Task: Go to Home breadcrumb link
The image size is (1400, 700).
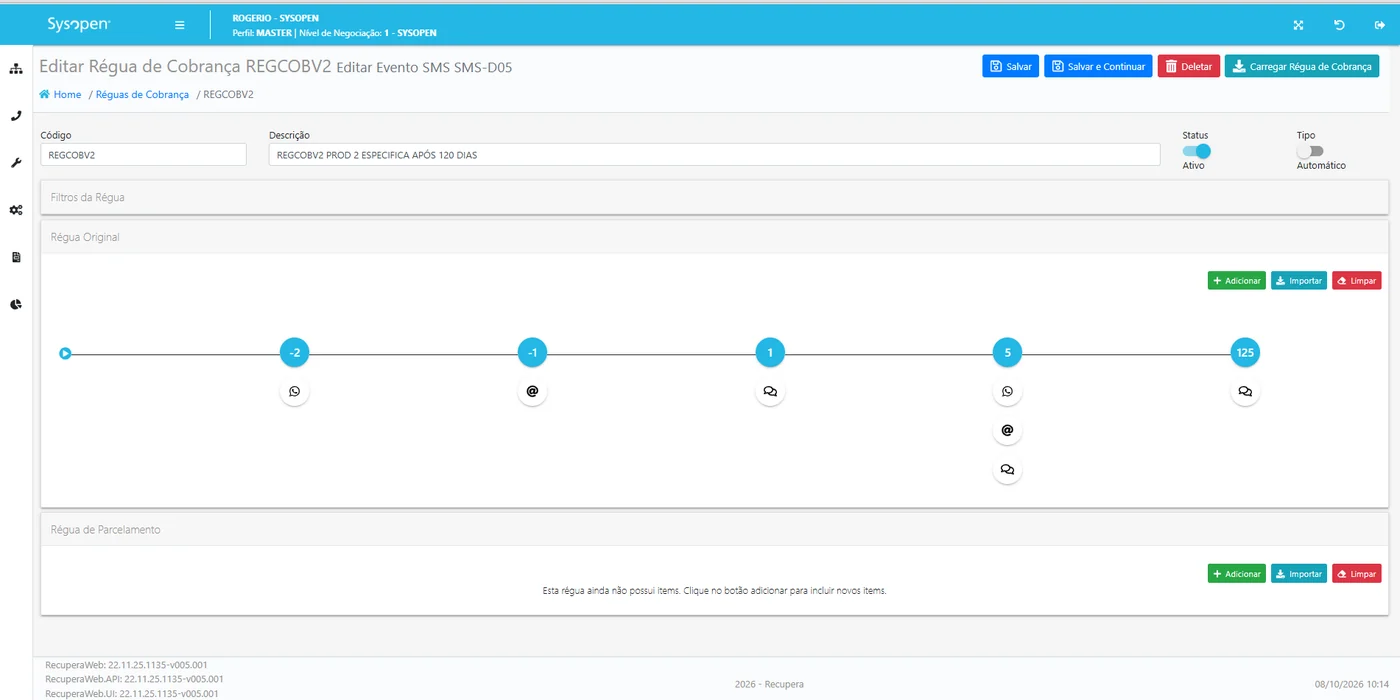Action: (60, 95)
